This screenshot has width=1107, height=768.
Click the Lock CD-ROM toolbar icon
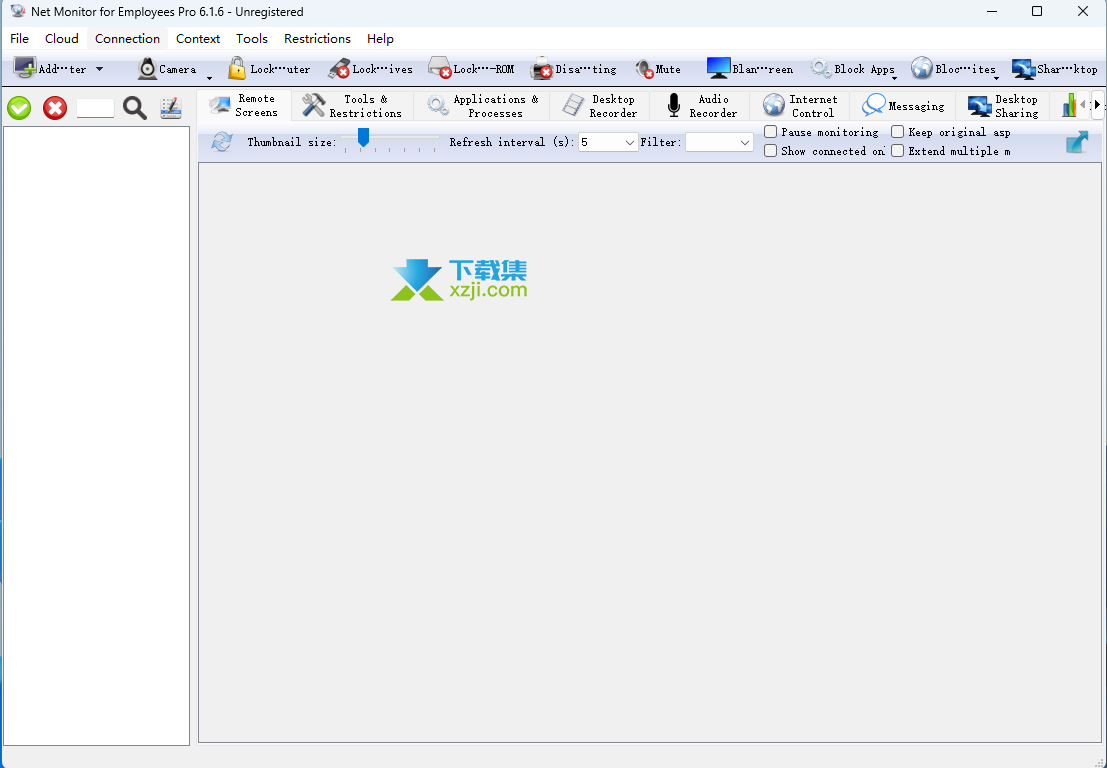pos(440,68)
